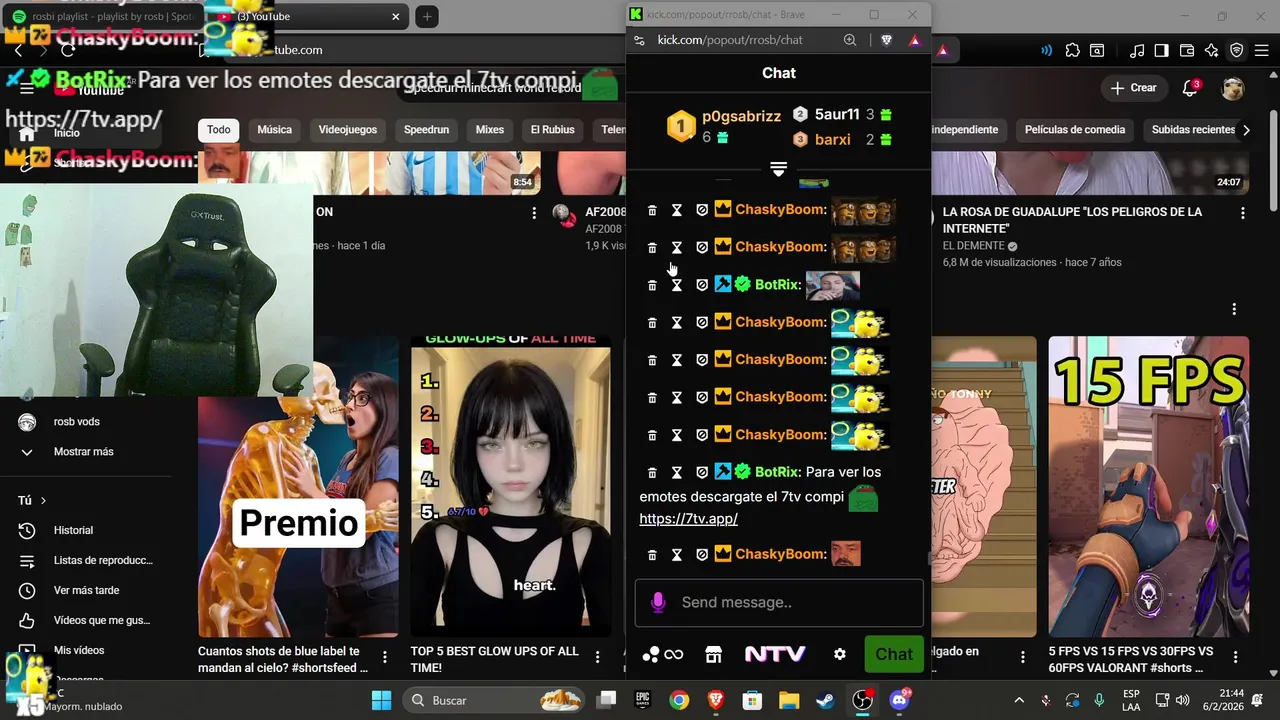Click the Crear button on YouTube
1280x720 pixels.
[1133, 88]
